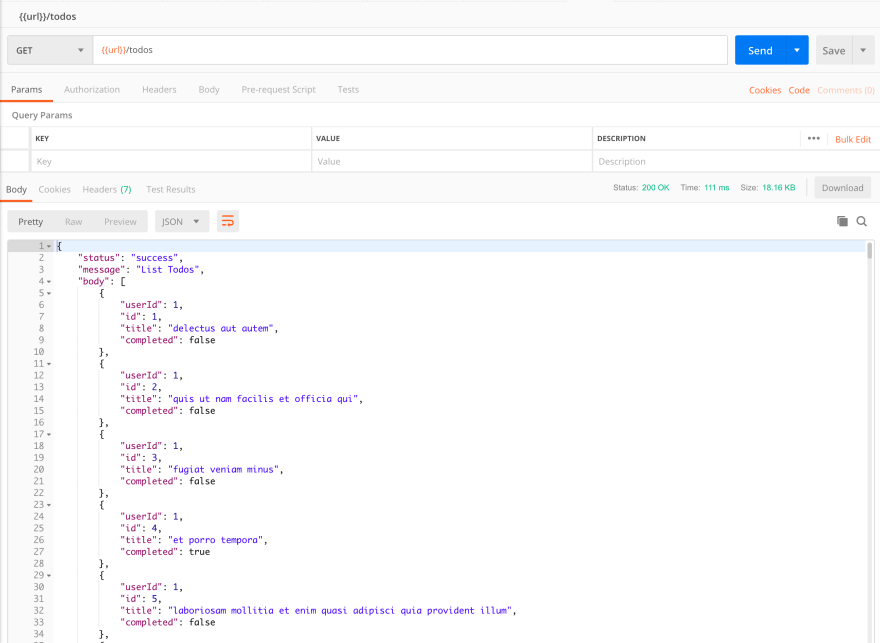Image resolution: width=880 pixels, height=643 pixels.
Task: Open the Code link
Action: pos(799,90)
